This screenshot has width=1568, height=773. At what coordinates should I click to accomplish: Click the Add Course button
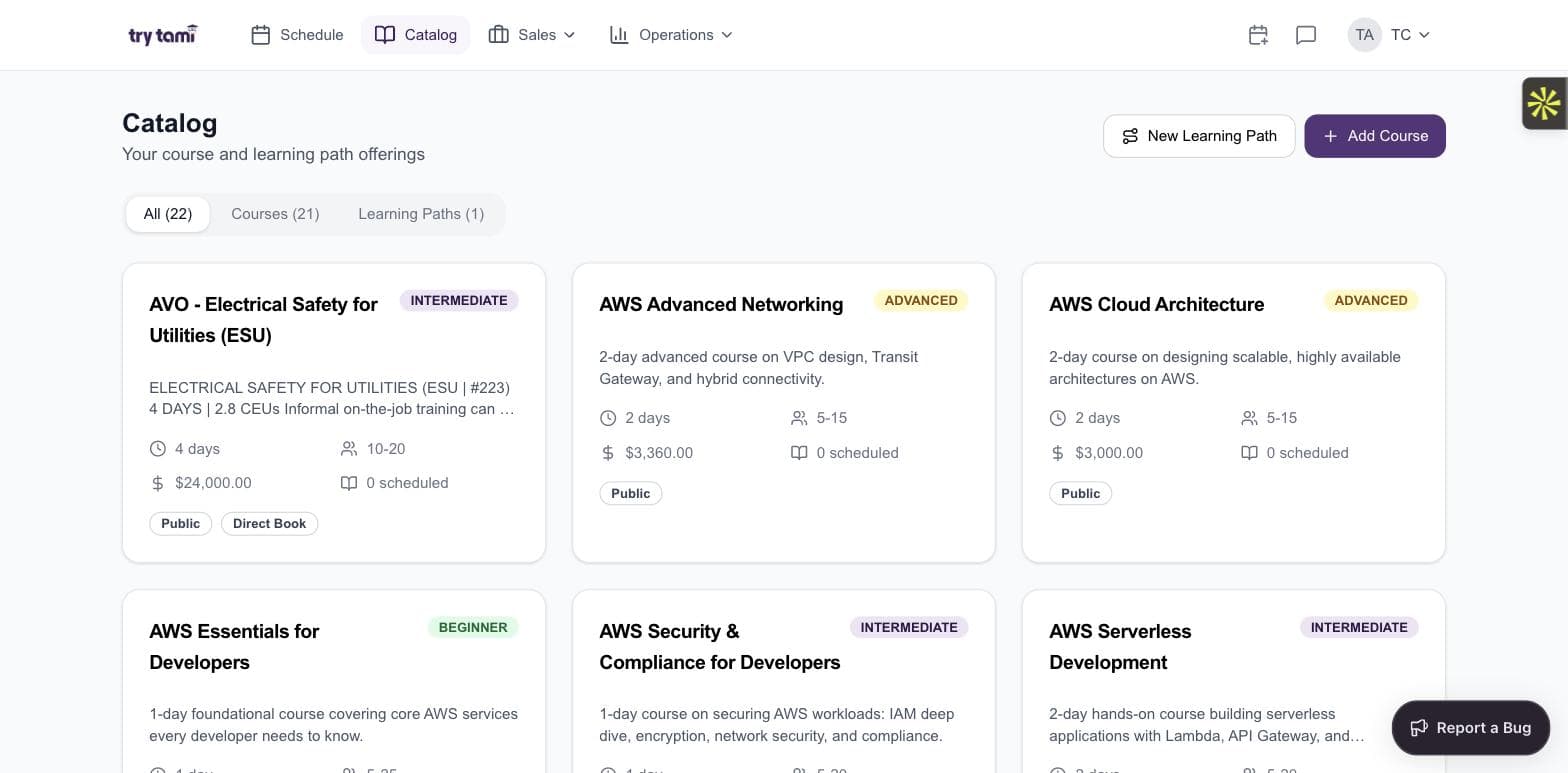click(1375, 136)
